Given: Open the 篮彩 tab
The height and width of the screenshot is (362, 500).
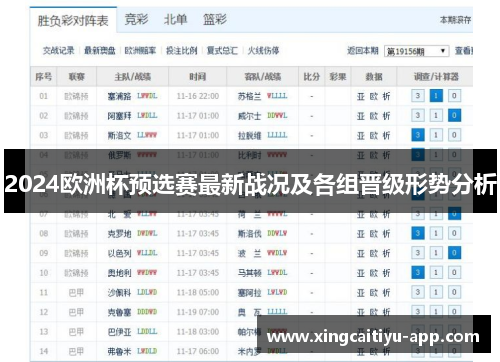Looking at the screenshot, I should pyautogui.click(x=215, y=19).
